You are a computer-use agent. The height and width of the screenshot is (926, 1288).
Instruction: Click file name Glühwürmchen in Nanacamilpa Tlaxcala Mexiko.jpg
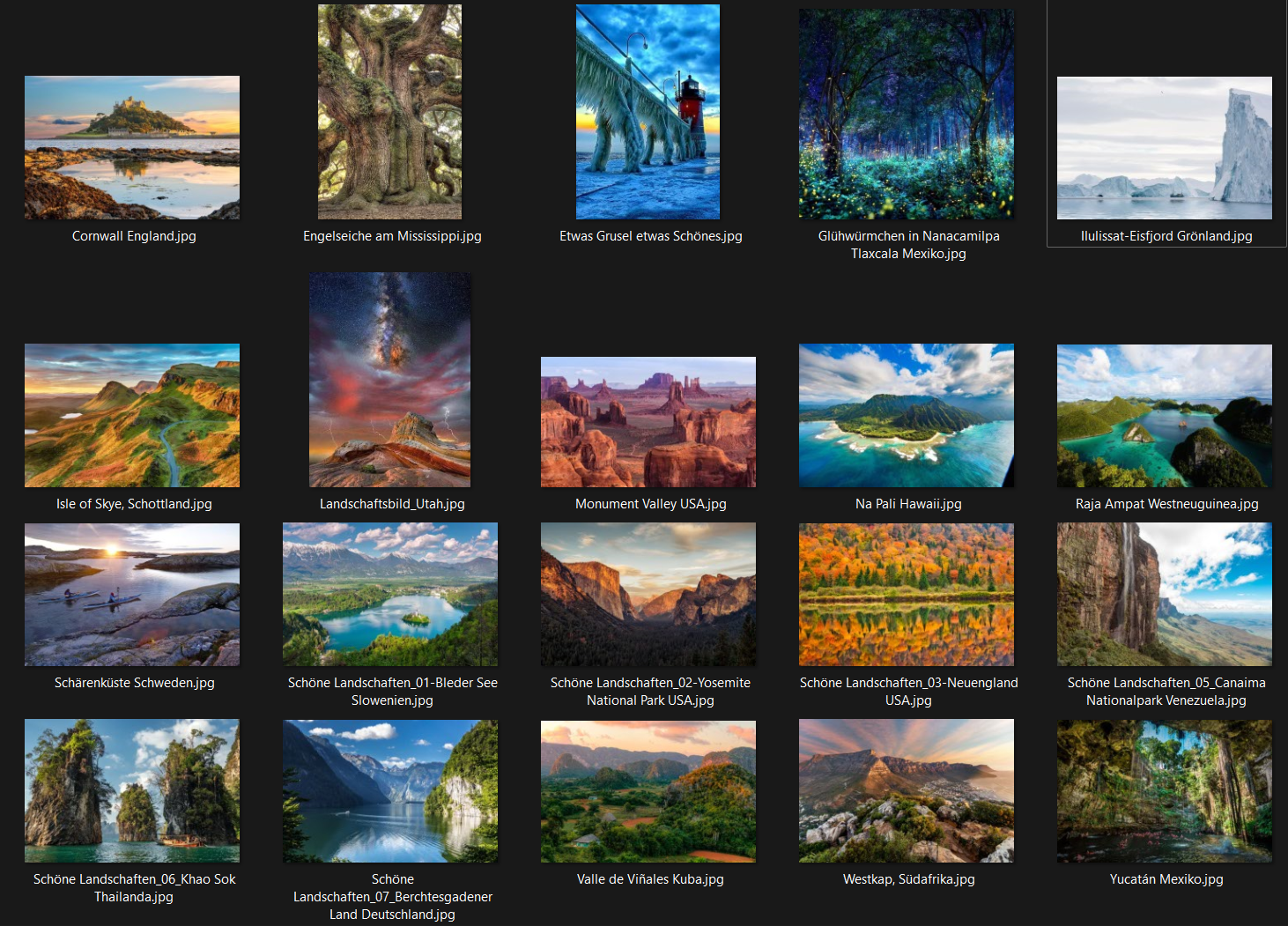908,245
